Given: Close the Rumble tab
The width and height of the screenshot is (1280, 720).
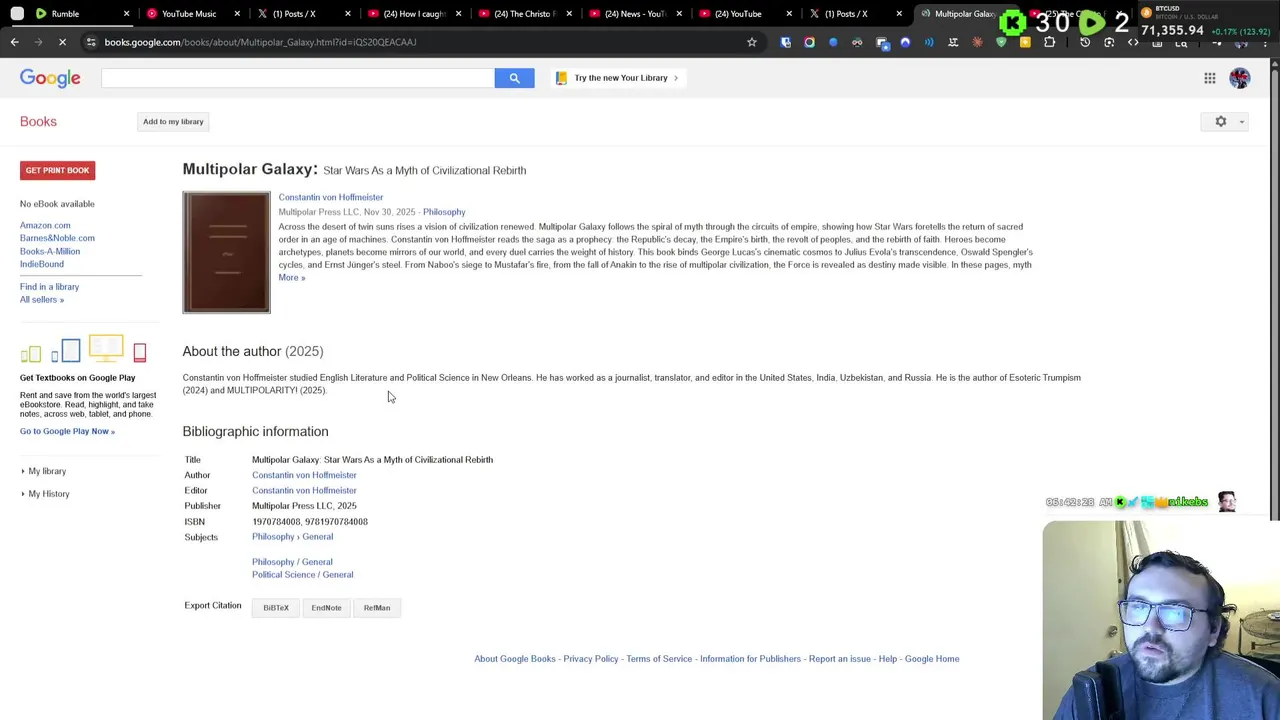Looking at the screenshot, I should (x=126, y=14).
